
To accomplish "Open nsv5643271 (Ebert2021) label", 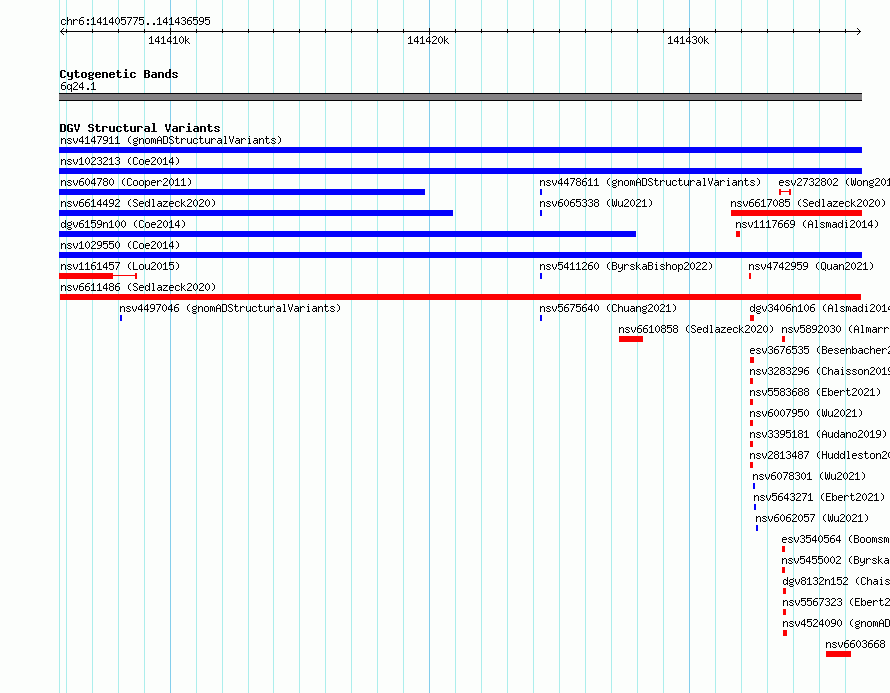I will pos(819,497).
